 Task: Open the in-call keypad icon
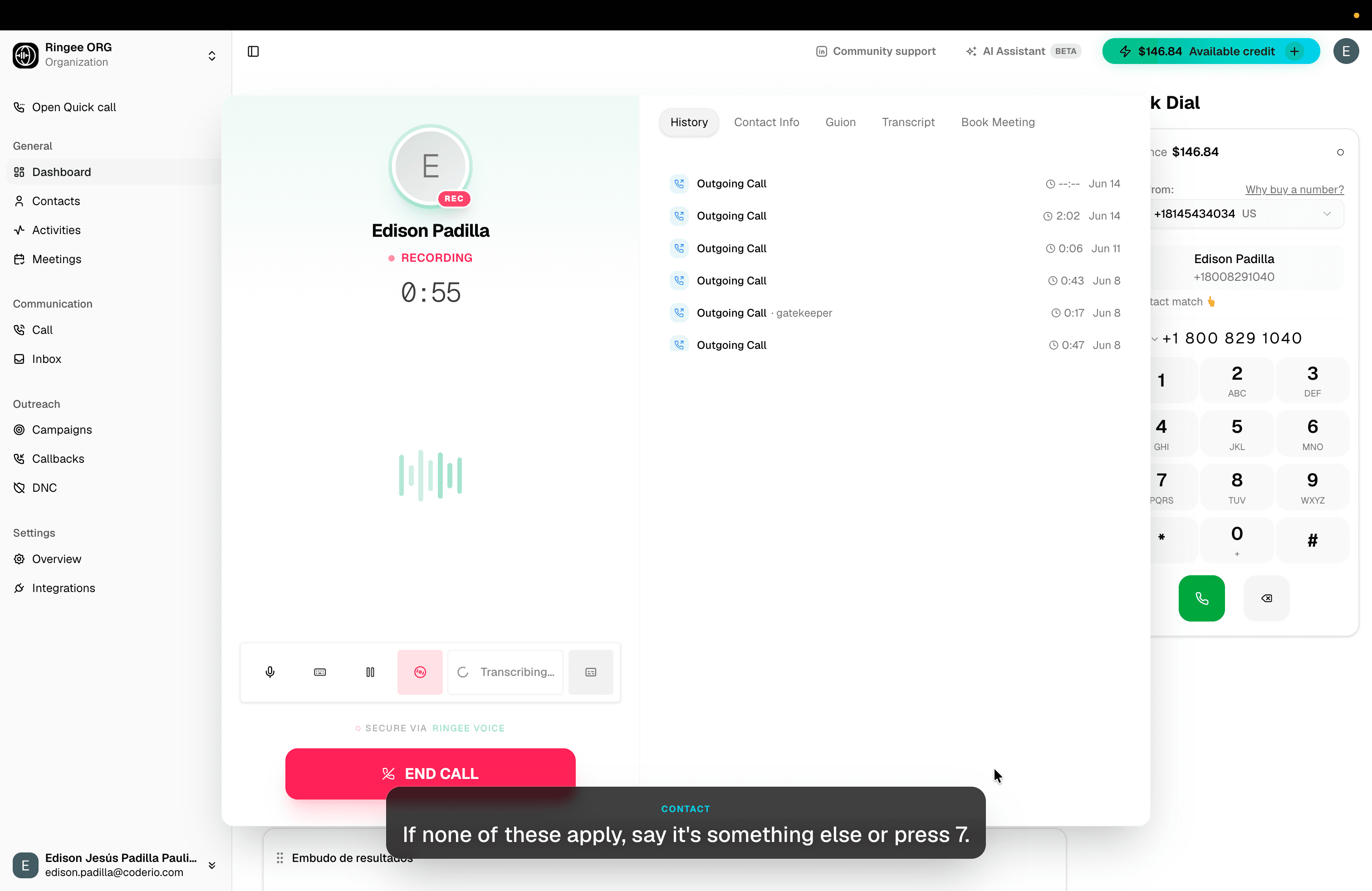(320, 672)
